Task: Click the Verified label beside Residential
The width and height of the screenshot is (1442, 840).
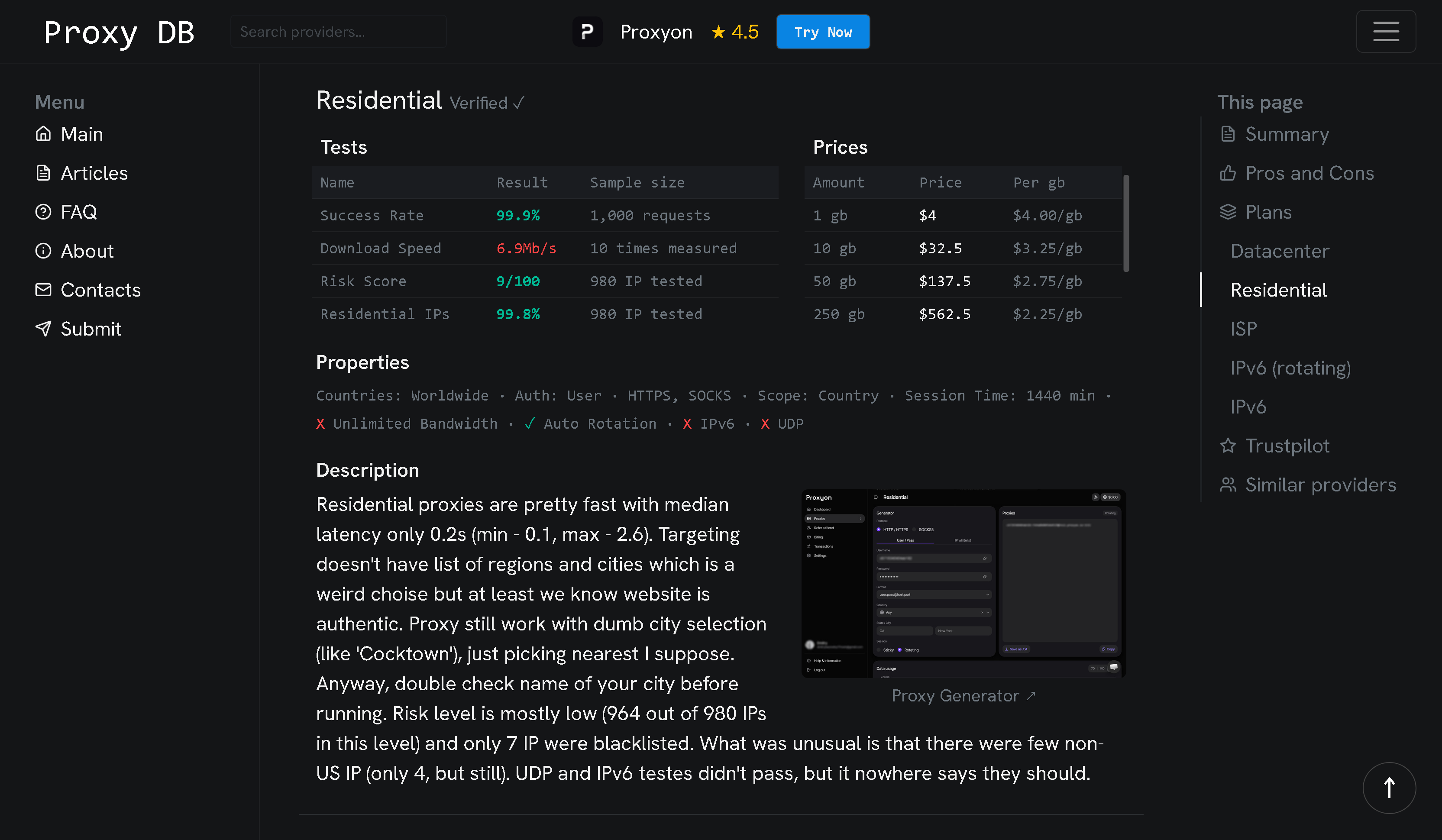Action: (x=487, y=103)
